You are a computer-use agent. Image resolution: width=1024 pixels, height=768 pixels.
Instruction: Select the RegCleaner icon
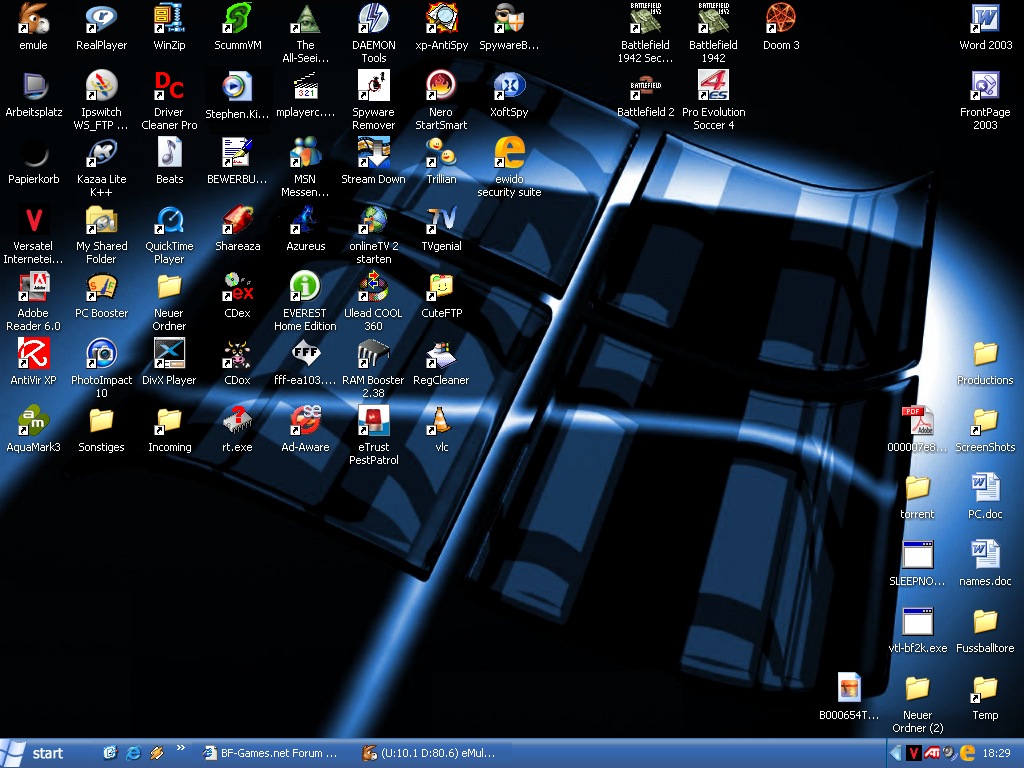[x=441, y=361]
